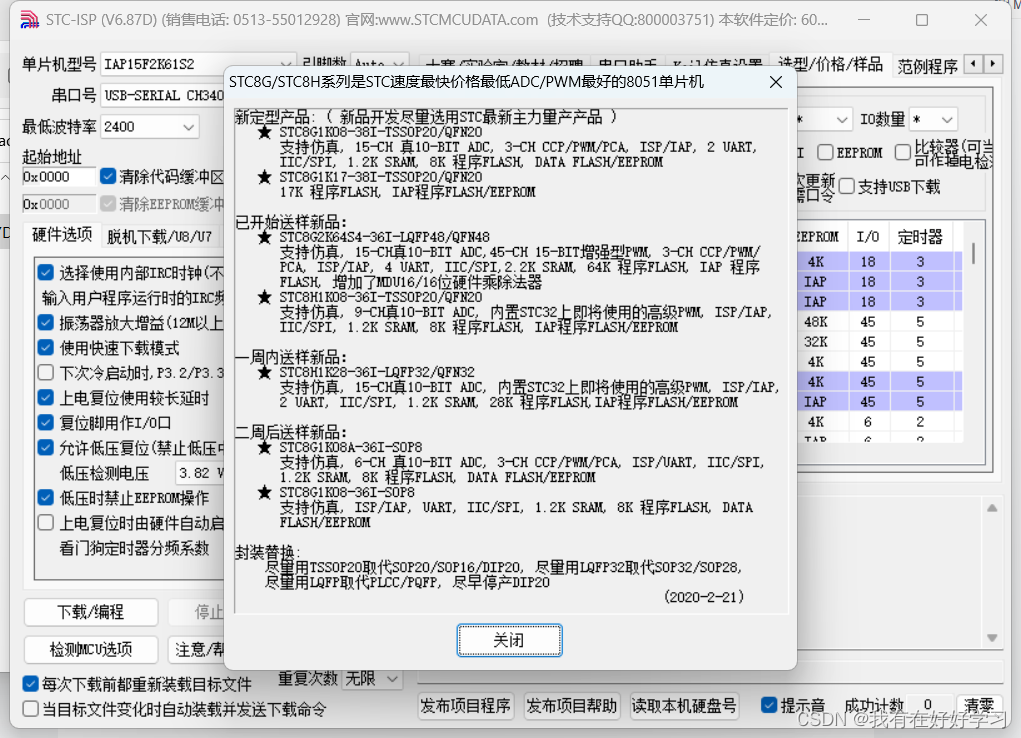Image resolution: width=1021 pixels, height=738 pixels.
Task: Toggle 上电复位使用较长延时 checkbox
Action: click(46, 398)
